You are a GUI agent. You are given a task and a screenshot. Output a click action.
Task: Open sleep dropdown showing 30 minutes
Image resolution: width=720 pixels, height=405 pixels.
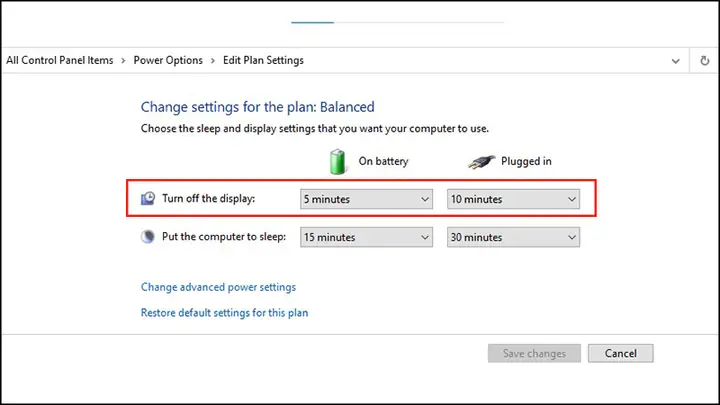click(513, 237)
